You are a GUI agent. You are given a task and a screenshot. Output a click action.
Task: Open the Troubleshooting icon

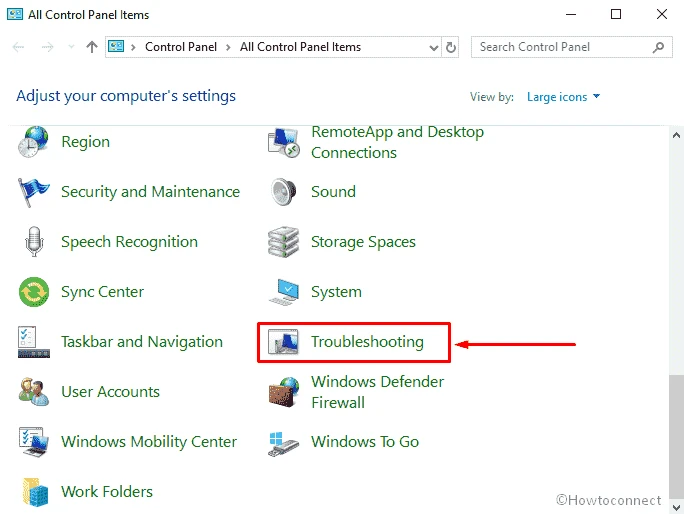click(x=284, y=342)
